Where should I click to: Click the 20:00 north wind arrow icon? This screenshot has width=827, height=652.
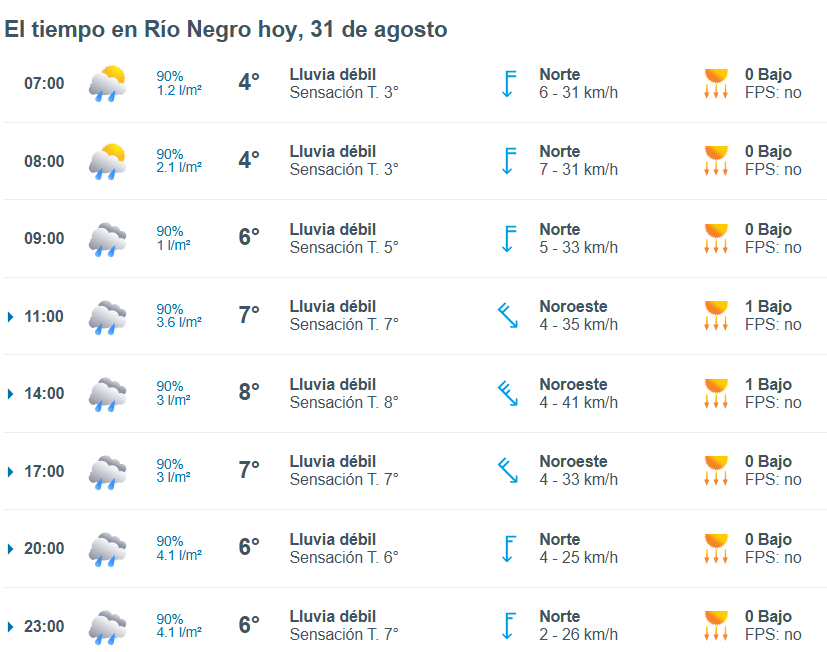click(x=508, y=549)
